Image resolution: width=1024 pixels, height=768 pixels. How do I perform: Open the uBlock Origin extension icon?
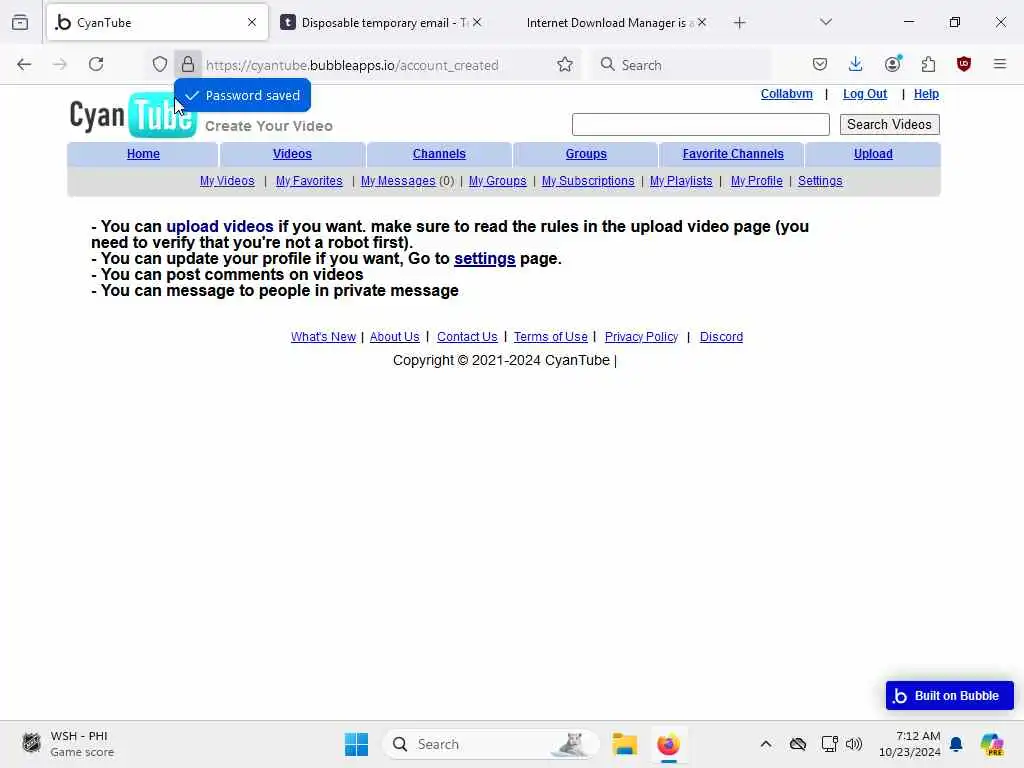coord(964,64)
